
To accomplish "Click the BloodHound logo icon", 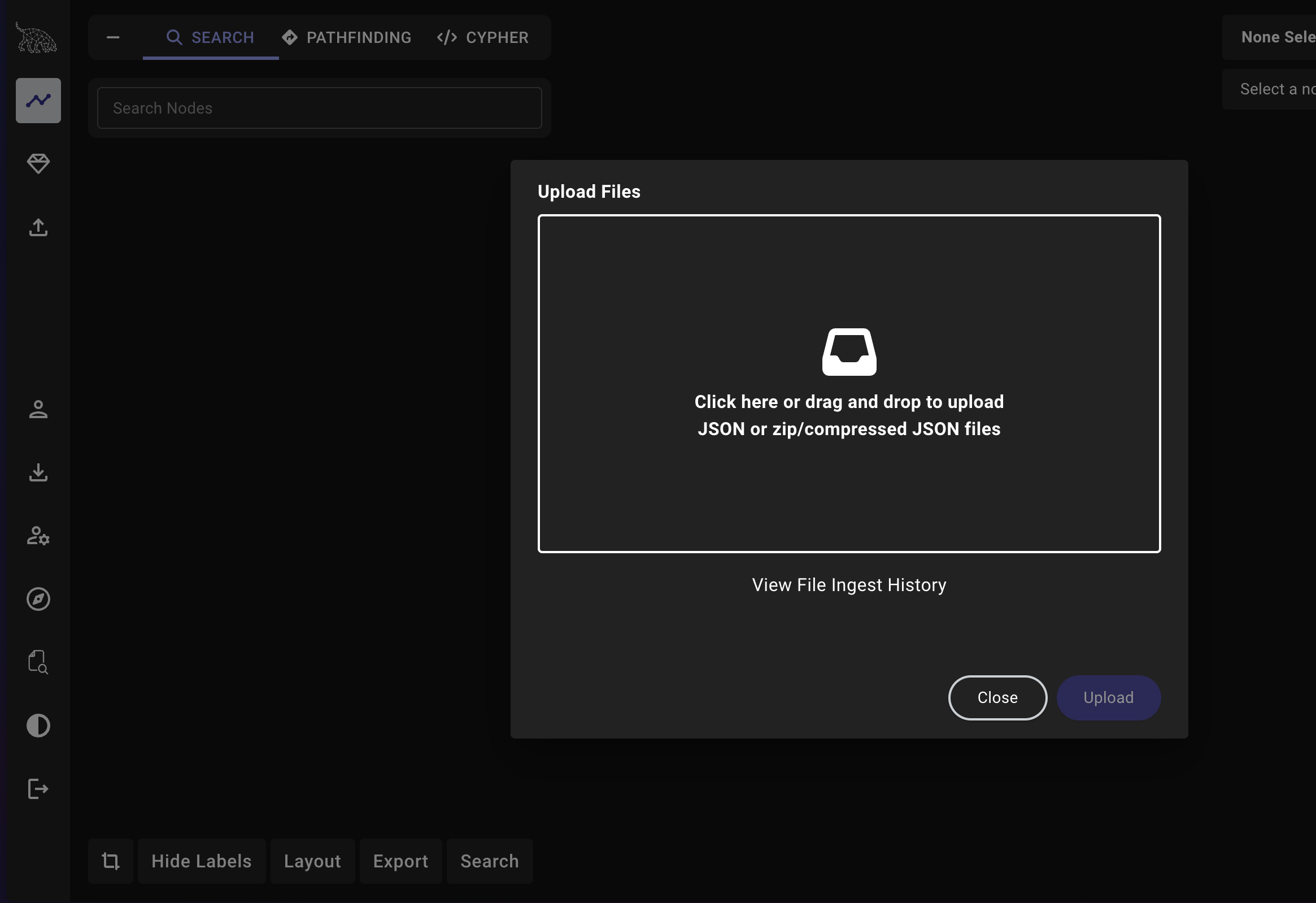I will point(36,38).
